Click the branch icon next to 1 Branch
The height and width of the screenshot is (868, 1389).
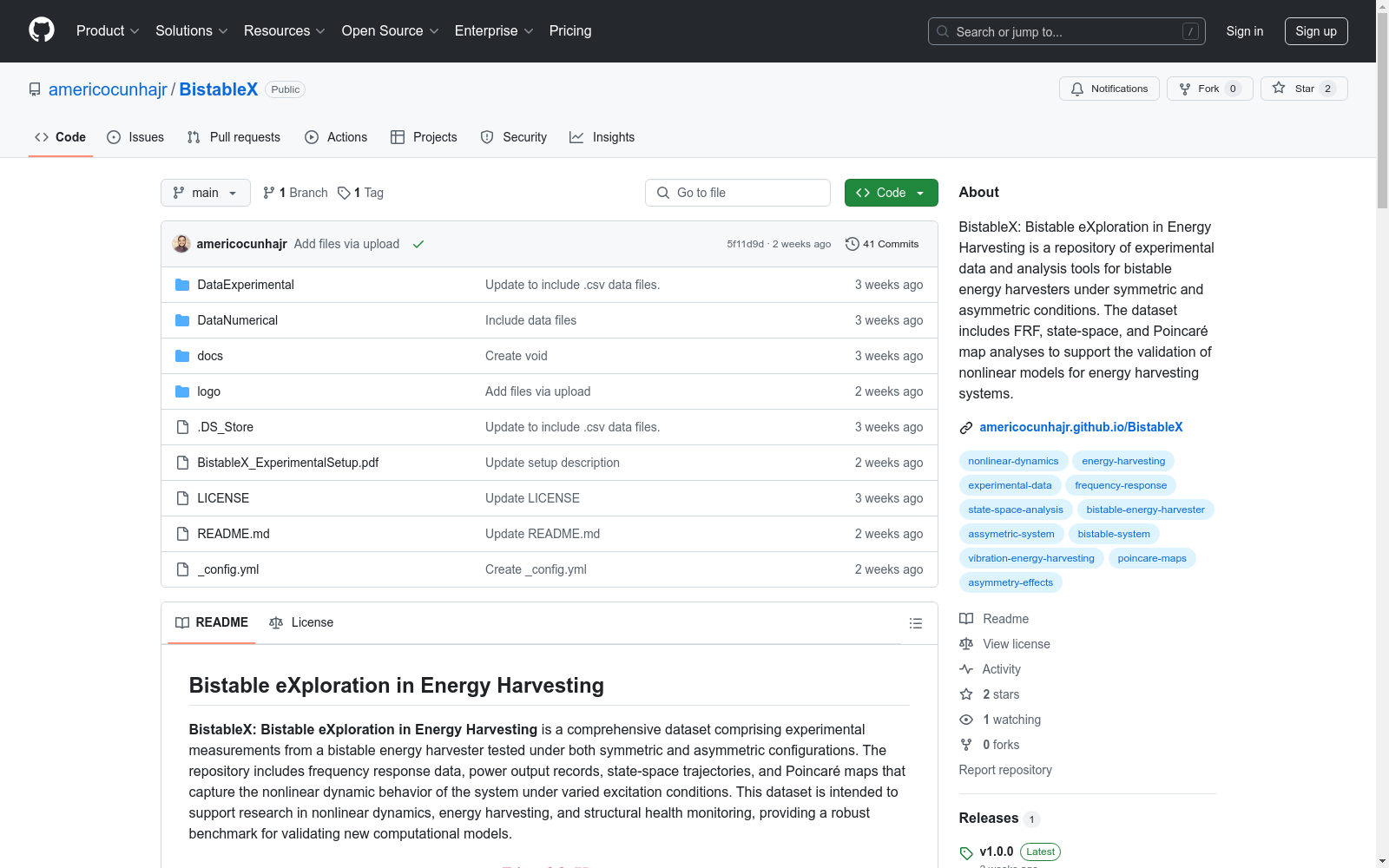[269, 193]
